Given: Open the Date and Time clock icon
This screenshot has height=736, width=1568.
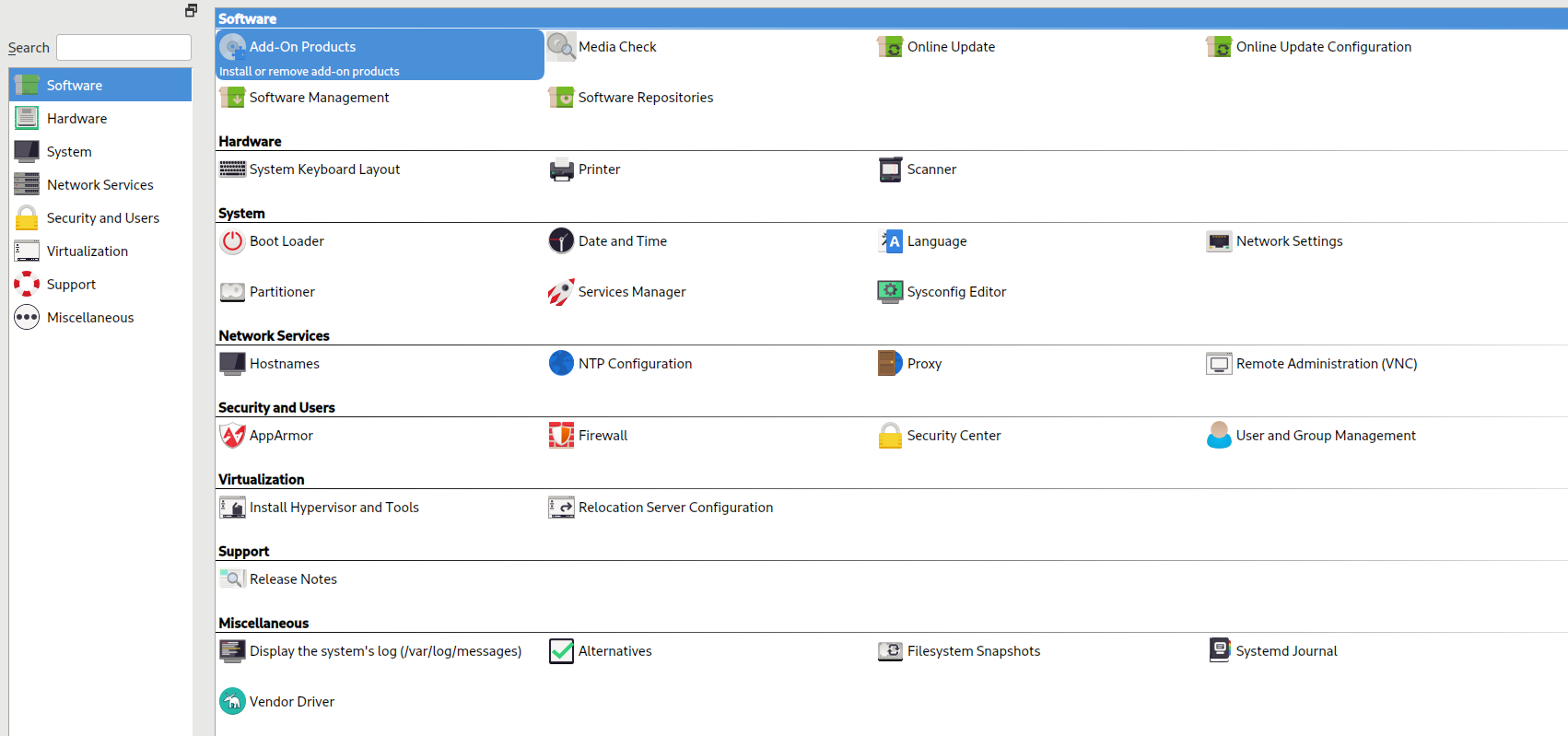Looking at the screenshot, I should (561, 241).
